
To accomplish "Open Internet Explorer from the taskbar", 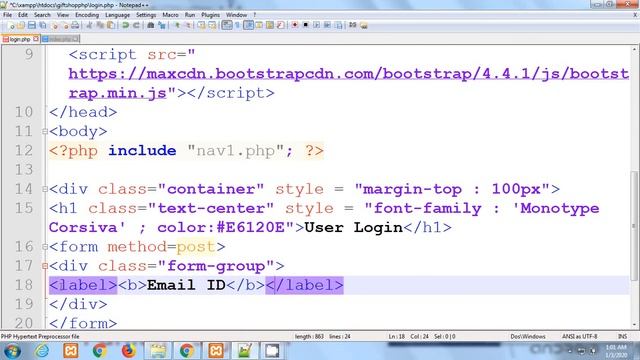I will click(x=42, y=351).
